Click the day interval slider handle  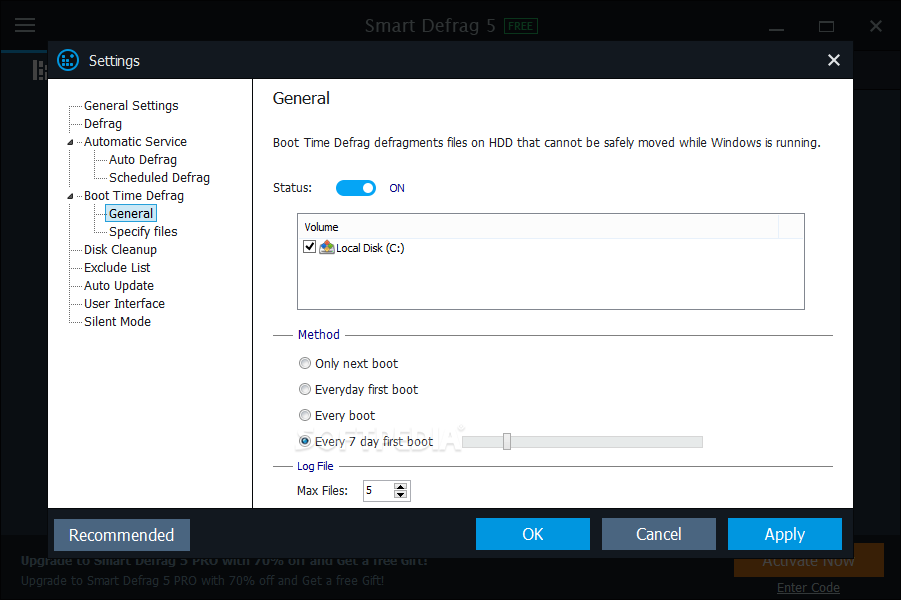pyautogui.click(x=507, y=441)
